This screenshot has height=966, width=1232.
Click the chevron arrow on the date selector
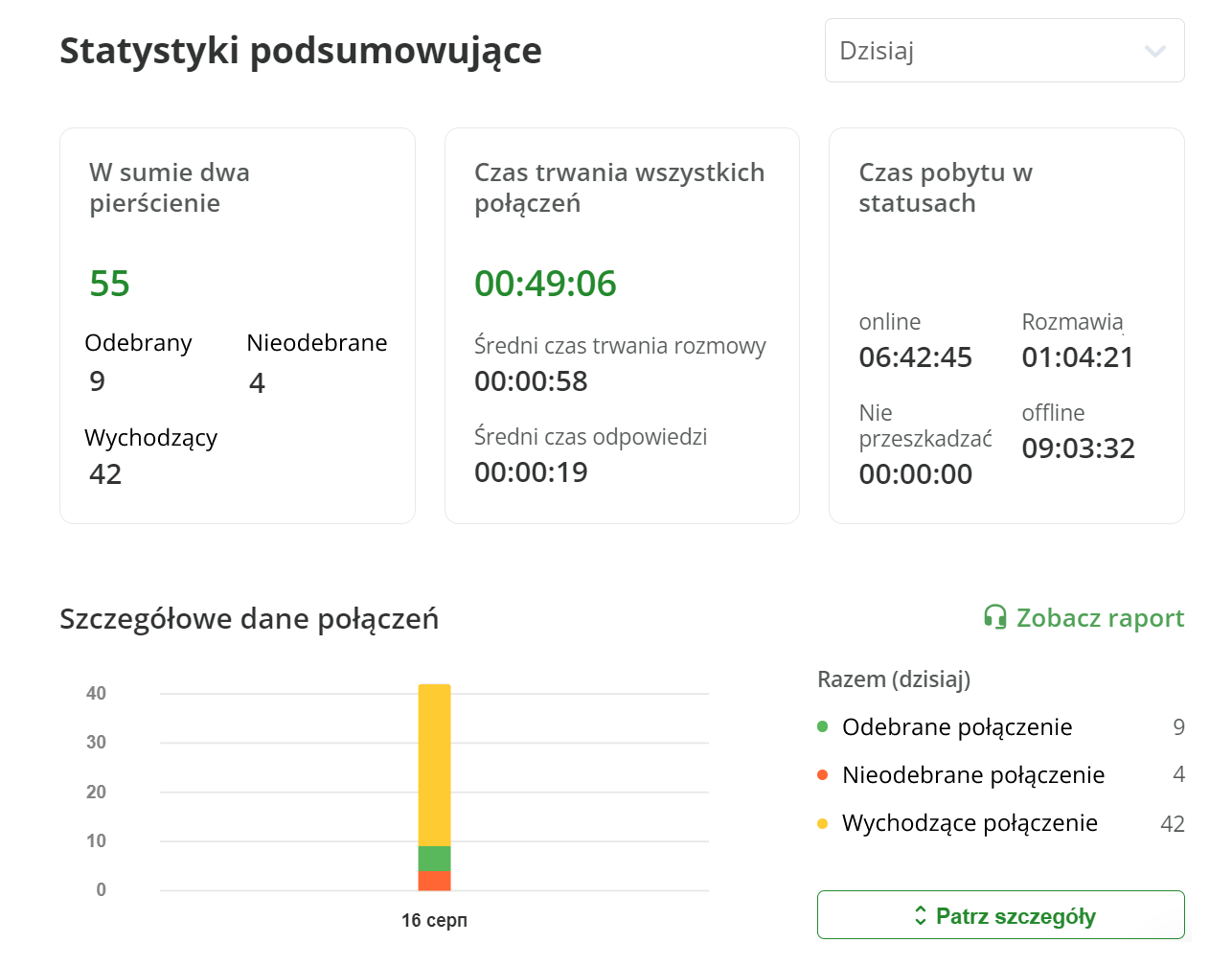pos(1154,52)
